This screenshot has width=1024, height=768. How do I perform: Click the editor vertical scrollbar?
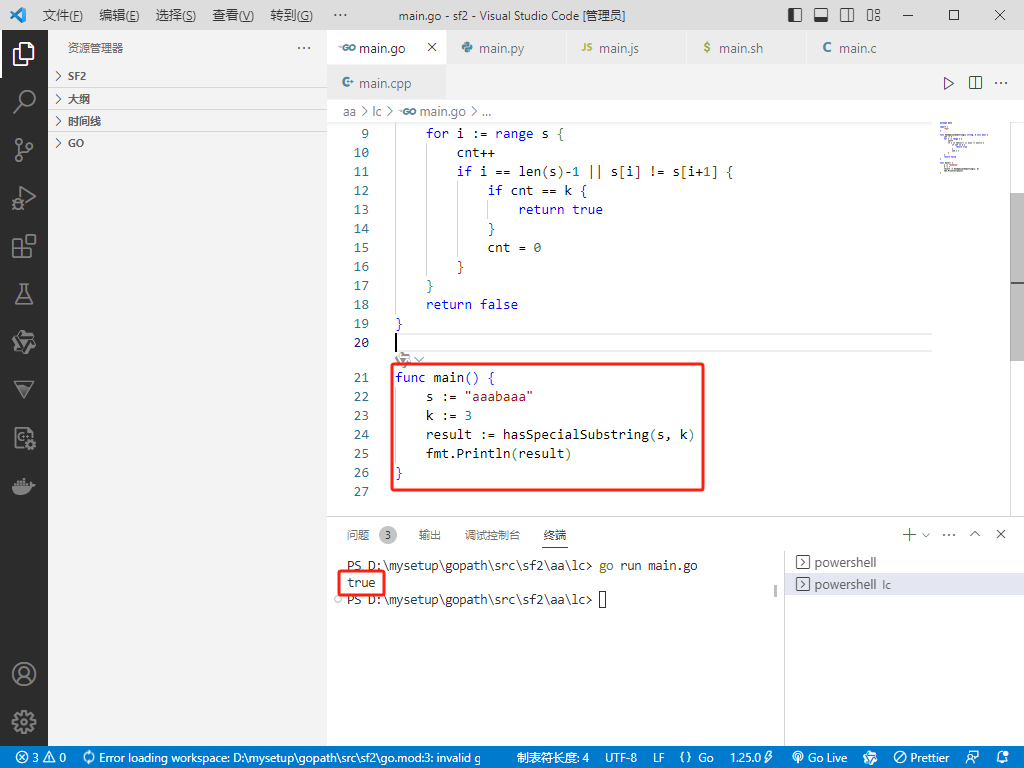click(1017, 276)
